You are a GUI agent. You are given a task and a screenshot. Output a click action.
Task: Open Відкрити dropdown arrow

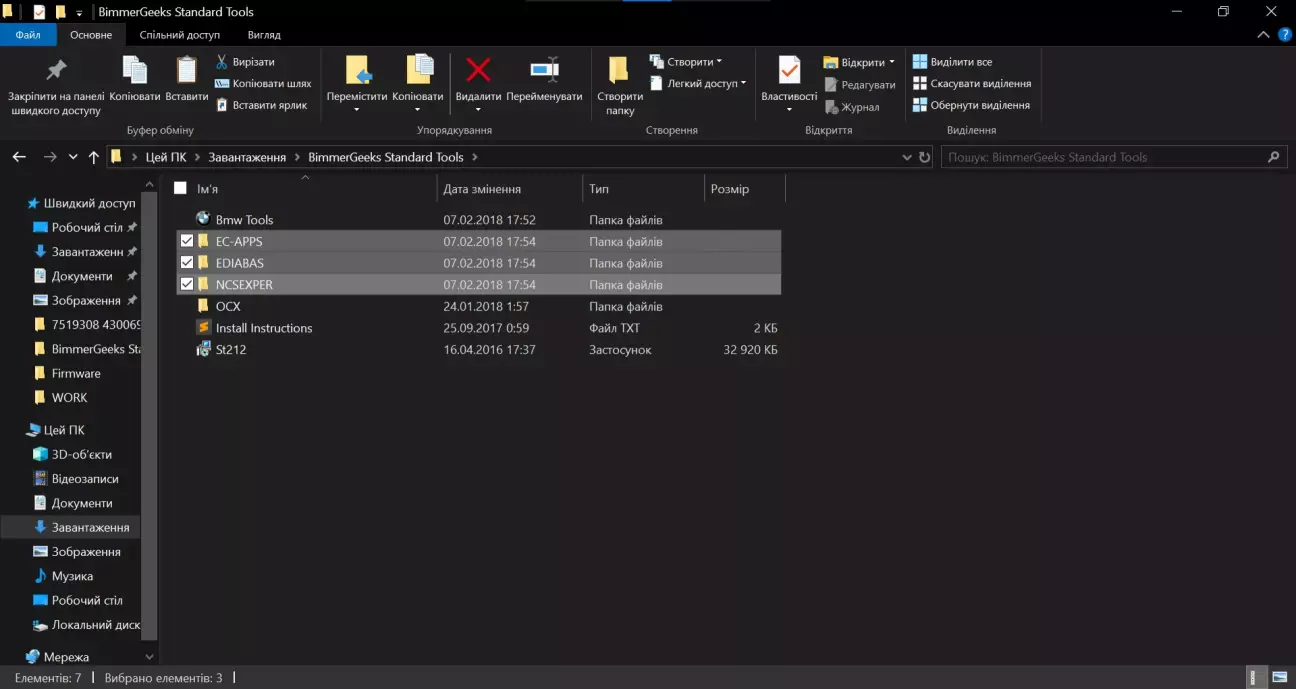click(891, 62)
